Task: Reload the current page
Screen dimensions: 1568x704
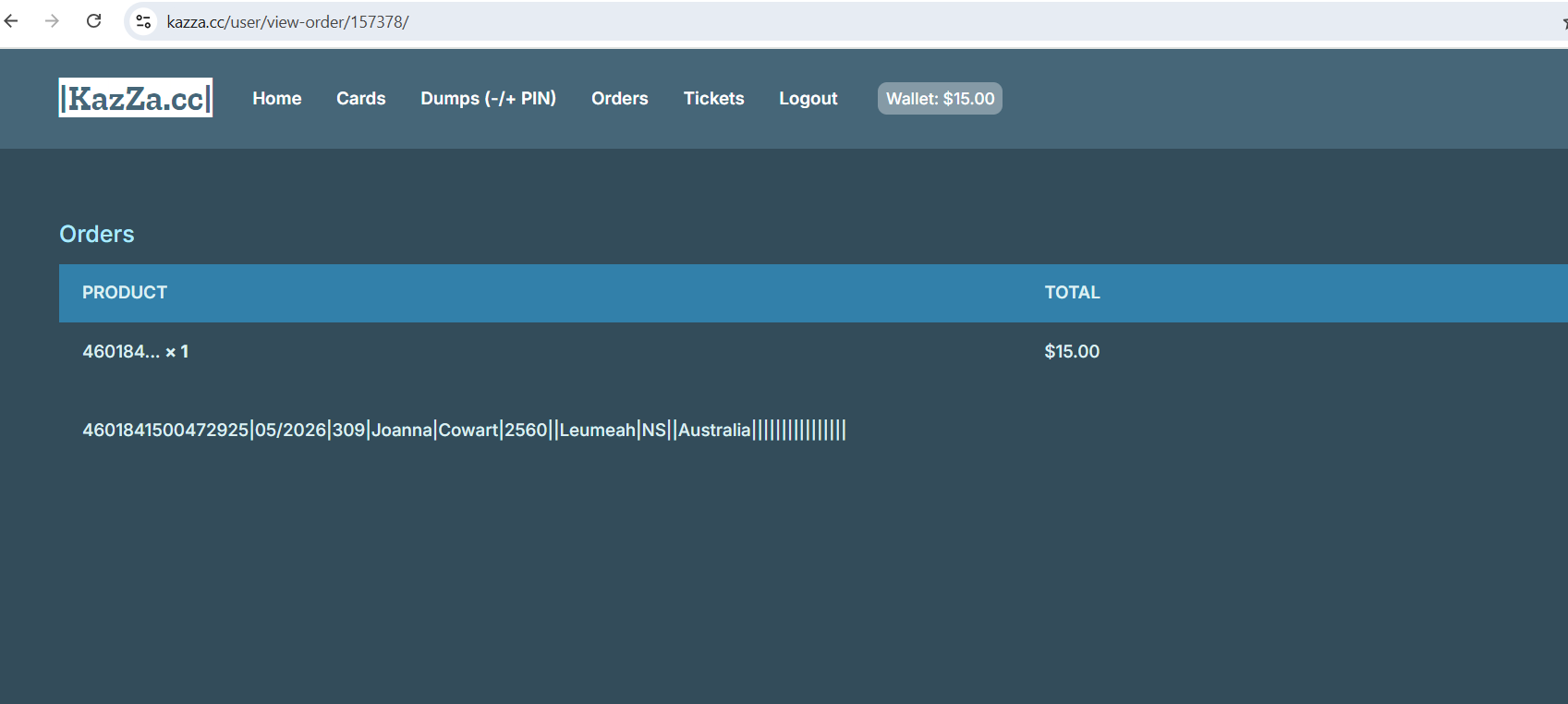Action: coord(93,20)
